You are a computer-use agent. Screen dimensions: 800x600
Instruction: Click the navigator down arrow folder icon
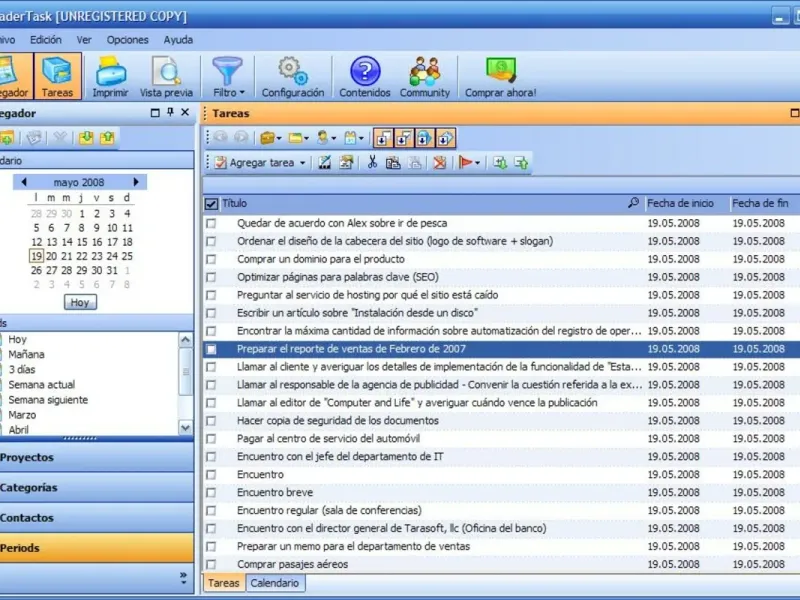tap(86, 138)
